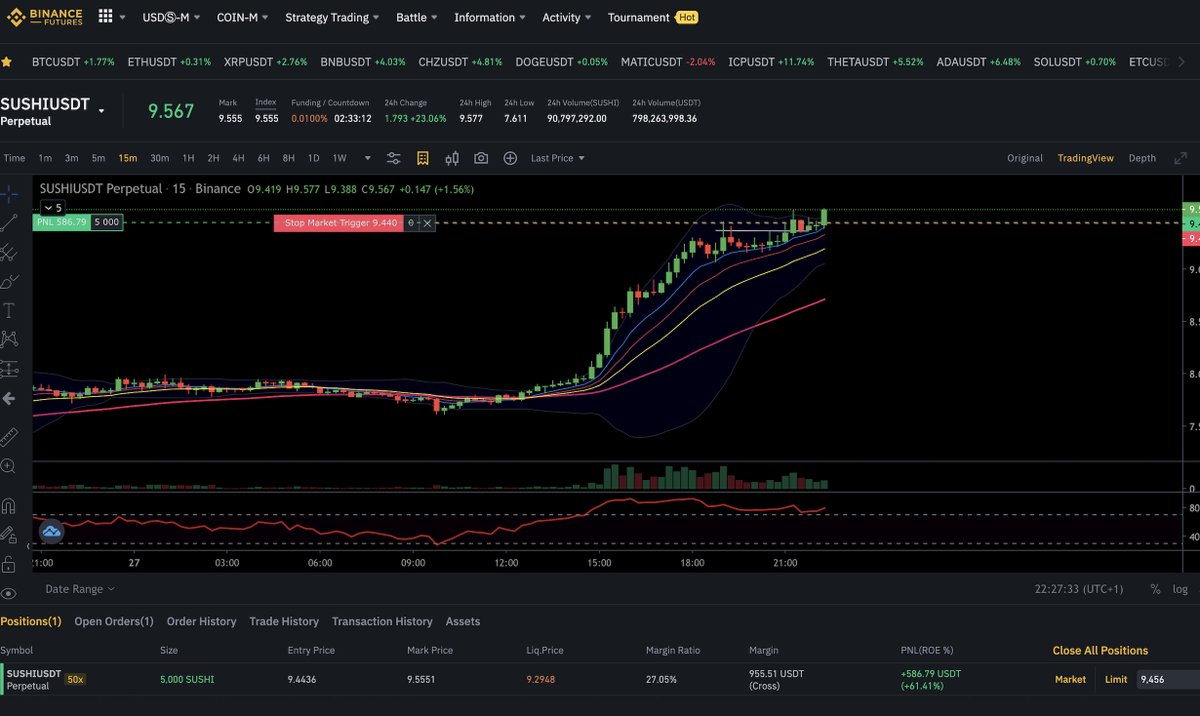Select the ruler measure tool
The height and width of the screenshot is (716, 1200).
(x=9, y=436)
